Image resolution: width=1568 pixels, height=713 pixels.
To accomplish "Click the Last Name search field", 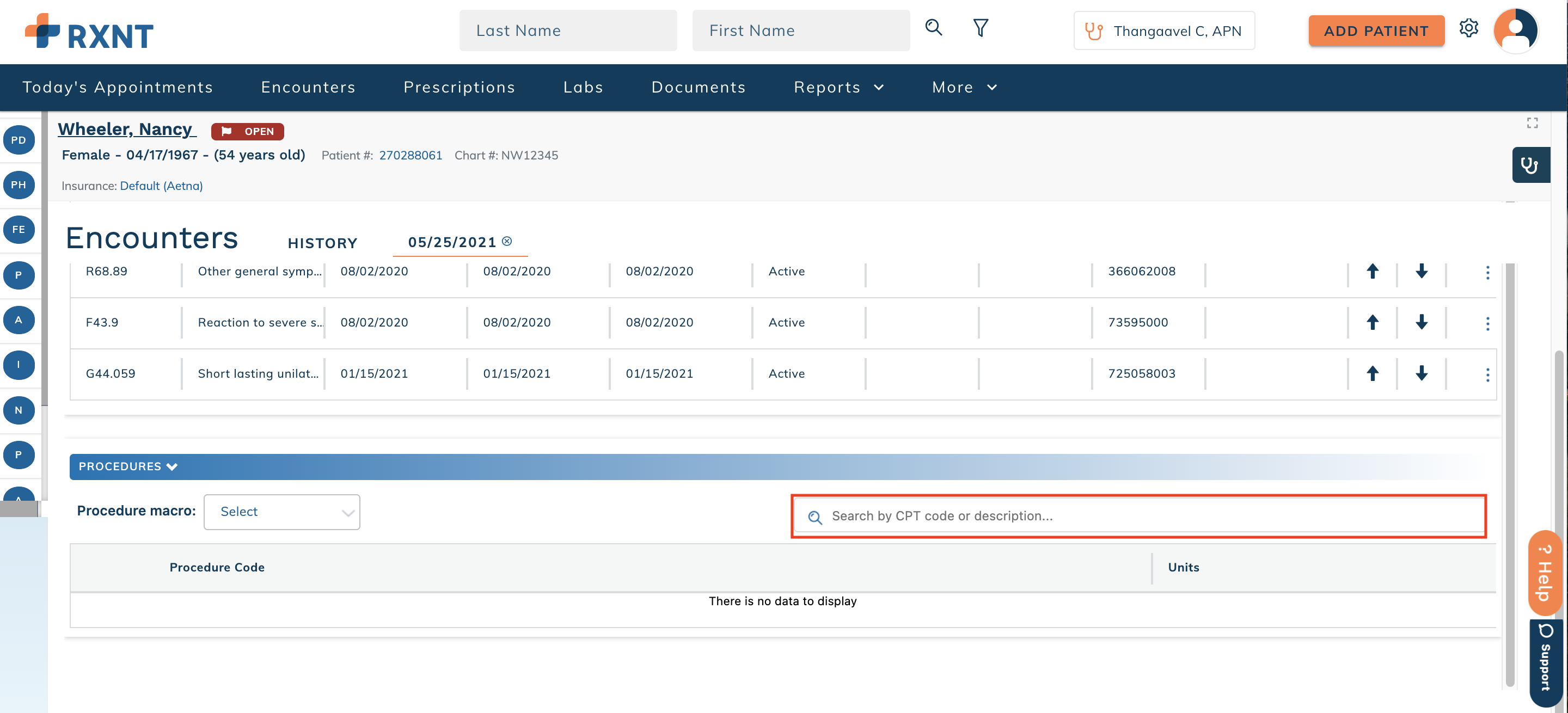I will pyautogui.click(x=568, y=30).
